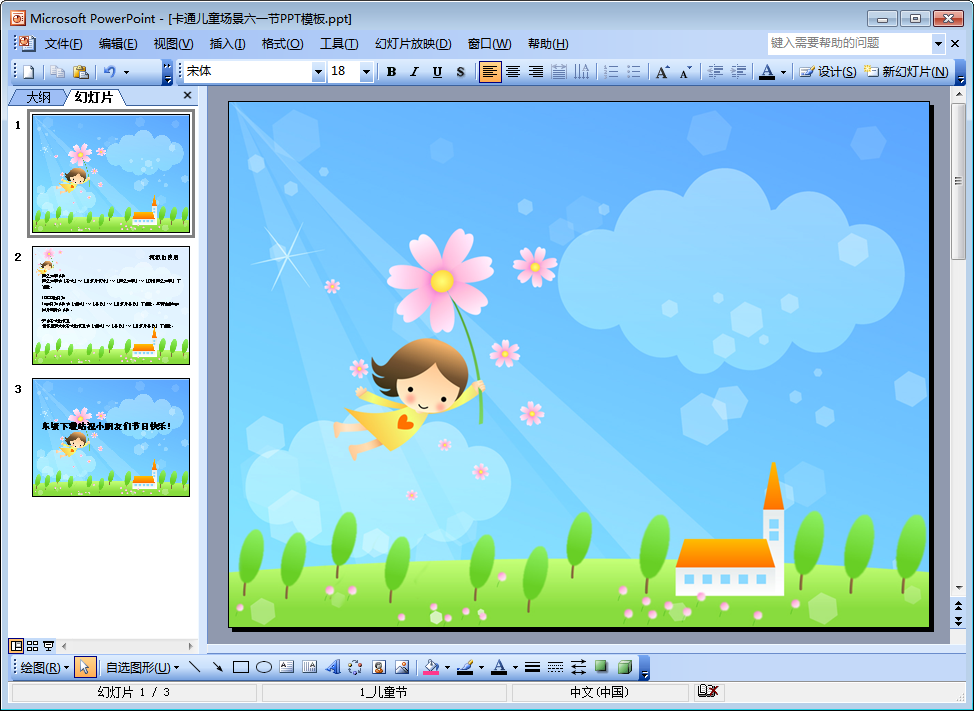The width and height of the screenshot is (974, 711).
Task: Toggle text shadow S button
Action: tap(460, 72)
